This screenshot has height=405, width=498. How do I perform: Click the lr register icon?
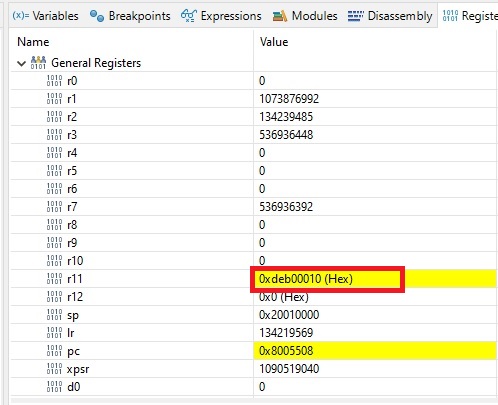click(54, 333)
